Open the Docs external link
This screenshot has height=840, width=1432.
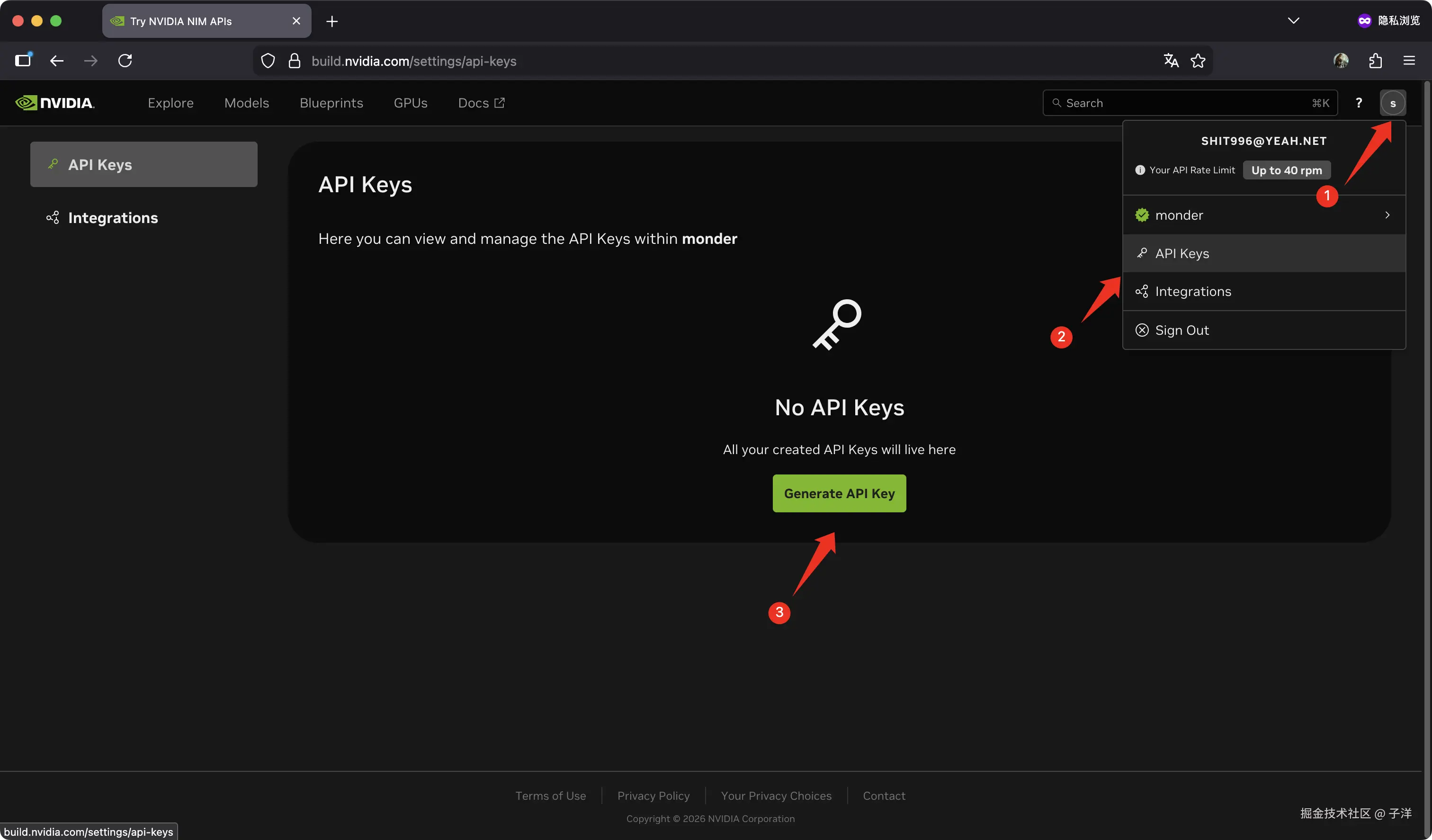coord(481,103)
